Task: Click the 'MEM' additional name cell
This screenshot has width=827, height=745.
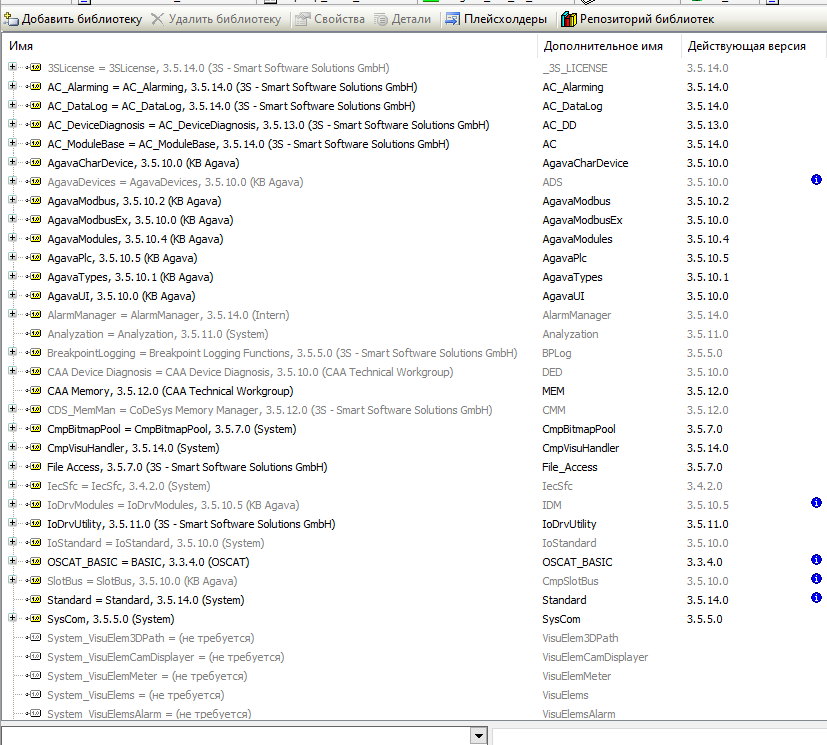Action: point(553,391)
